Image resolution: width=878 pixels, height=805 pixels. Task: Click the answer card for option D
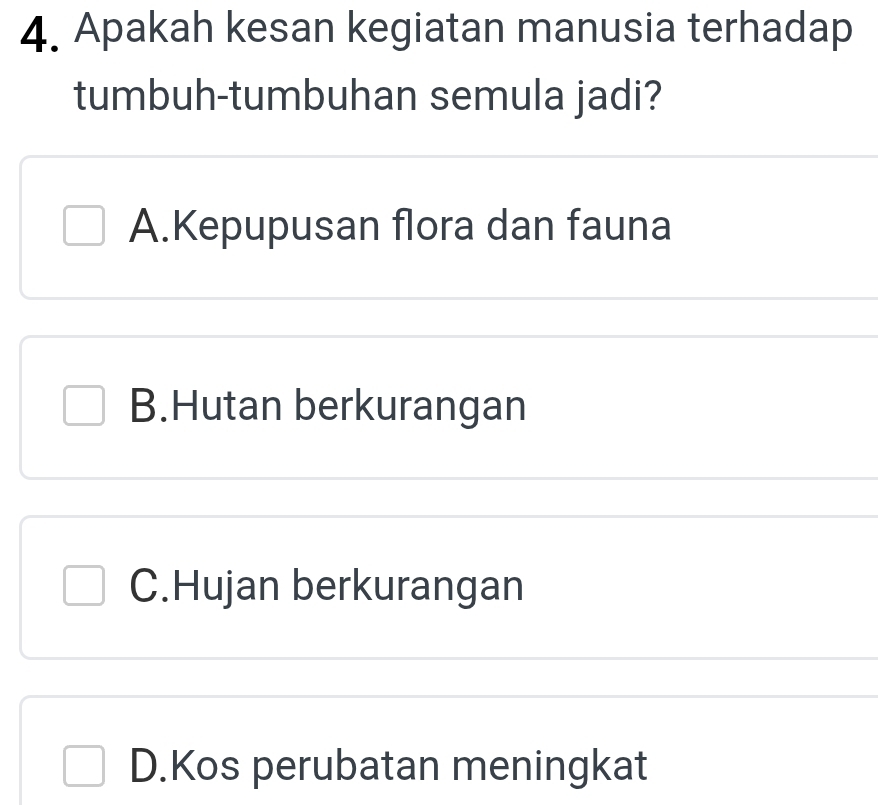440,760
